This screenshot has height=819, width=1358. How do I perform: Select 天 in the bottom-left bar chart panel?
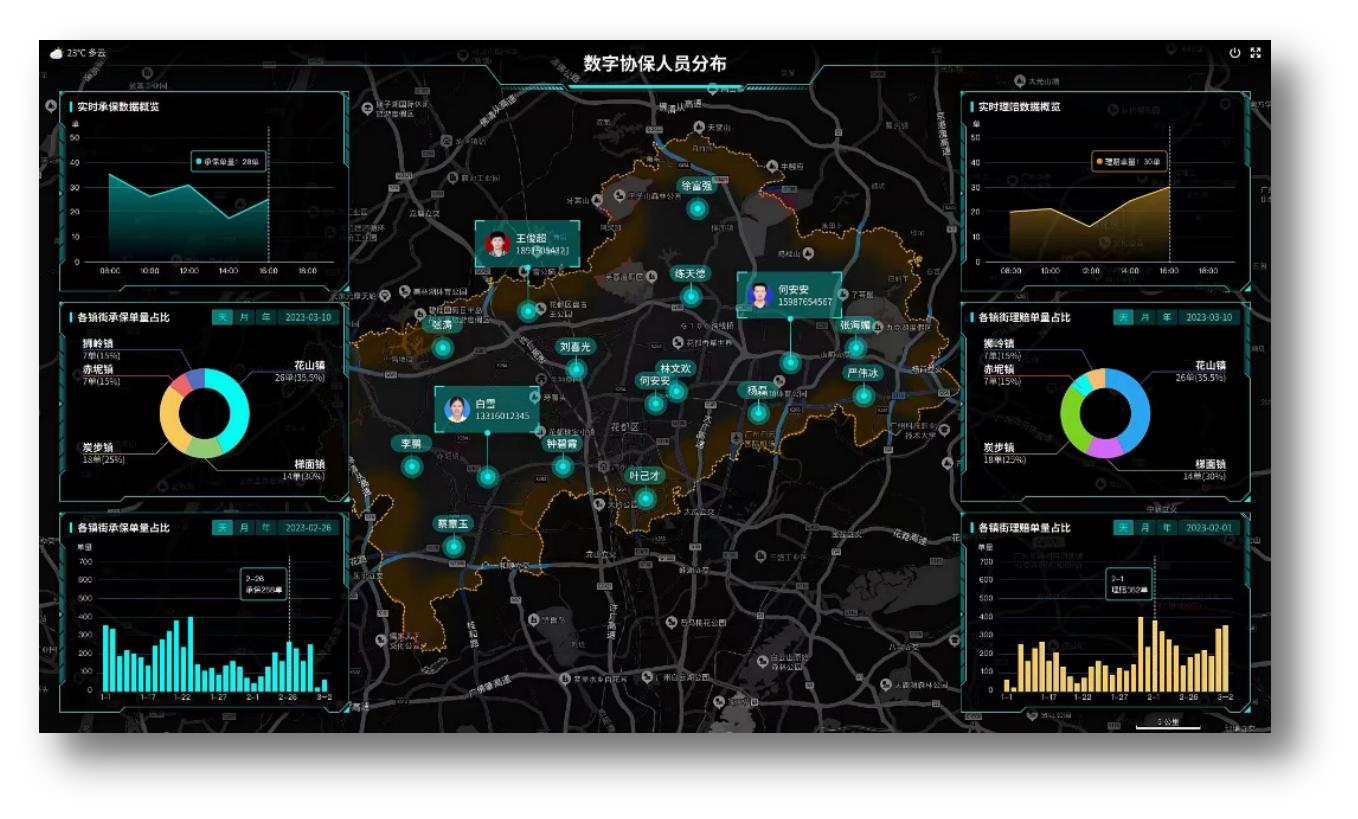point(223,528)
